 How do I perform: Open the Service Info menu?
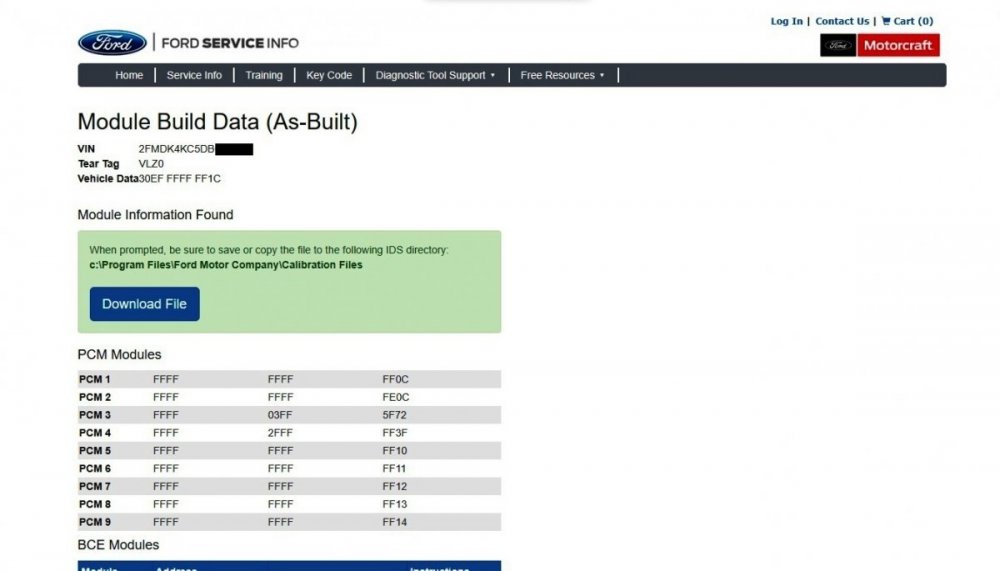[194, 75]
